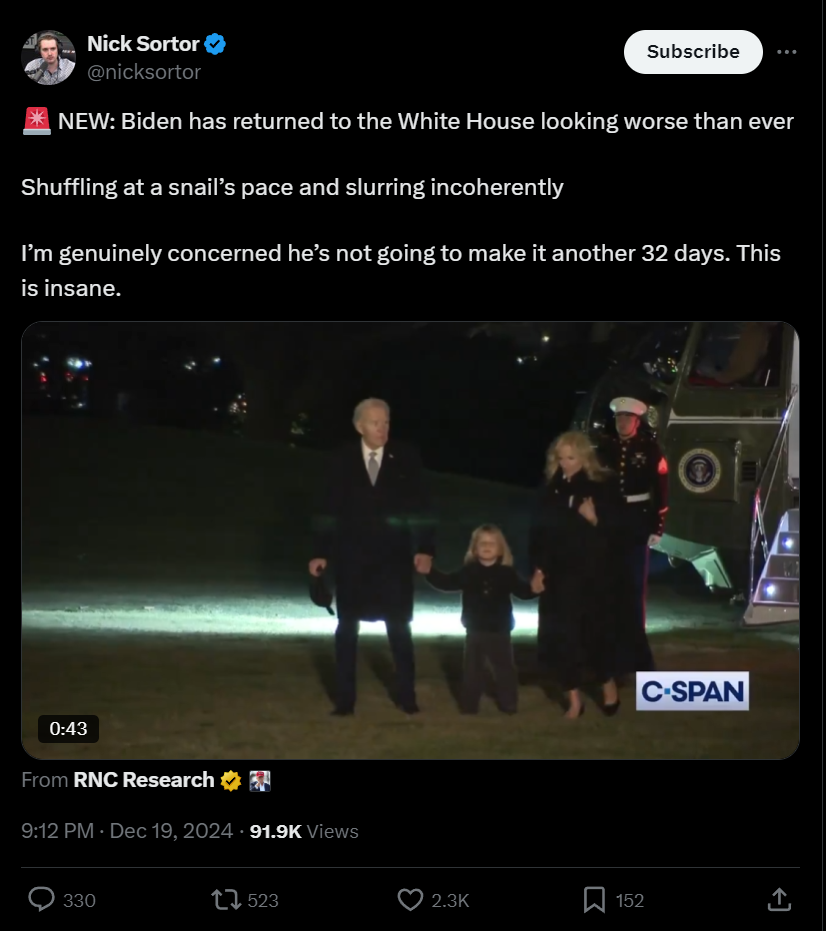
Task: Click the red siren emoji
Action: tap(37, 121)
